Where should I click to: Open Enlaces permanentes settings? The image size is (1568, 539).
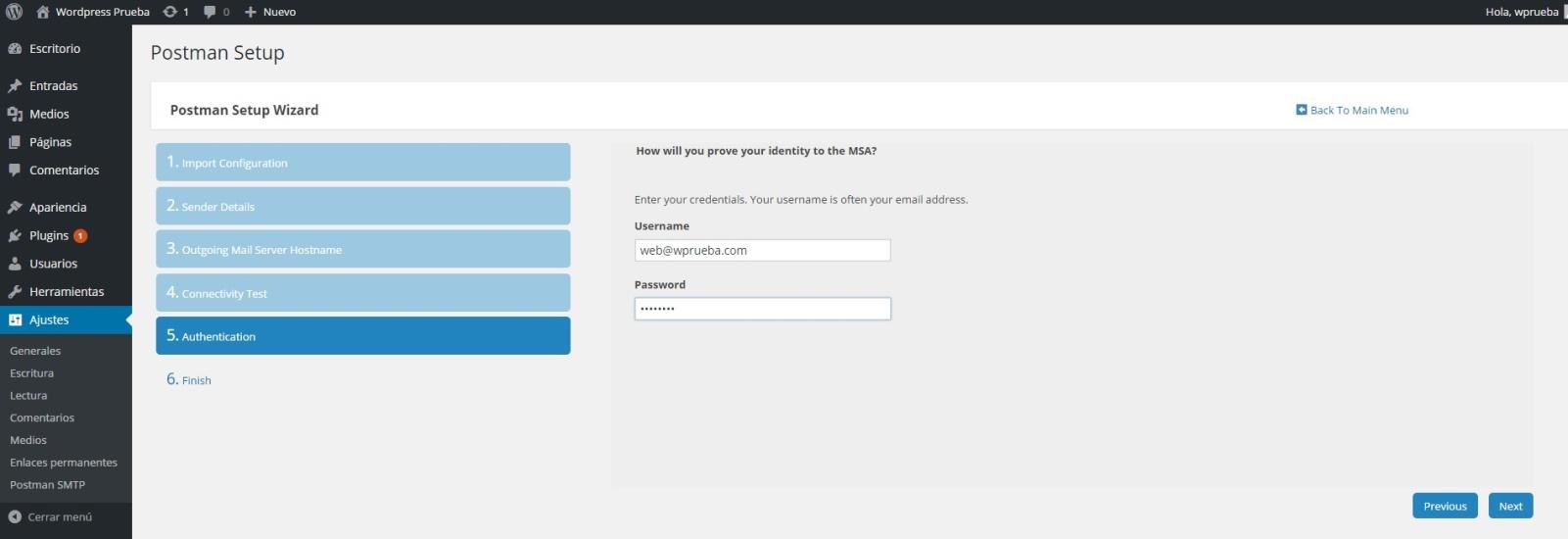[64, 463]
